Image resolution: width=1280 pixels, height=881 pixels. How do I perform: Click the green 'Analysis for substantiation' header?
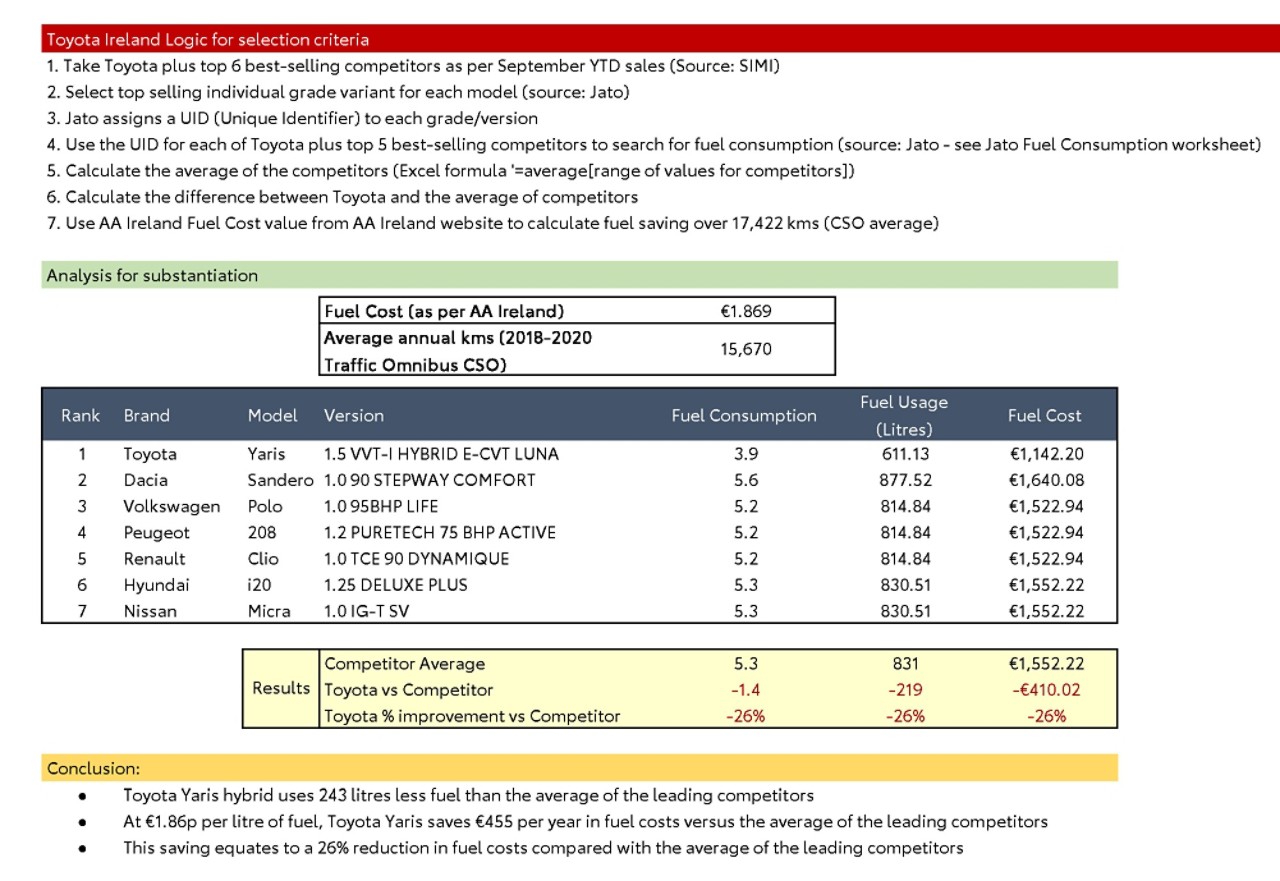point(580,275)
